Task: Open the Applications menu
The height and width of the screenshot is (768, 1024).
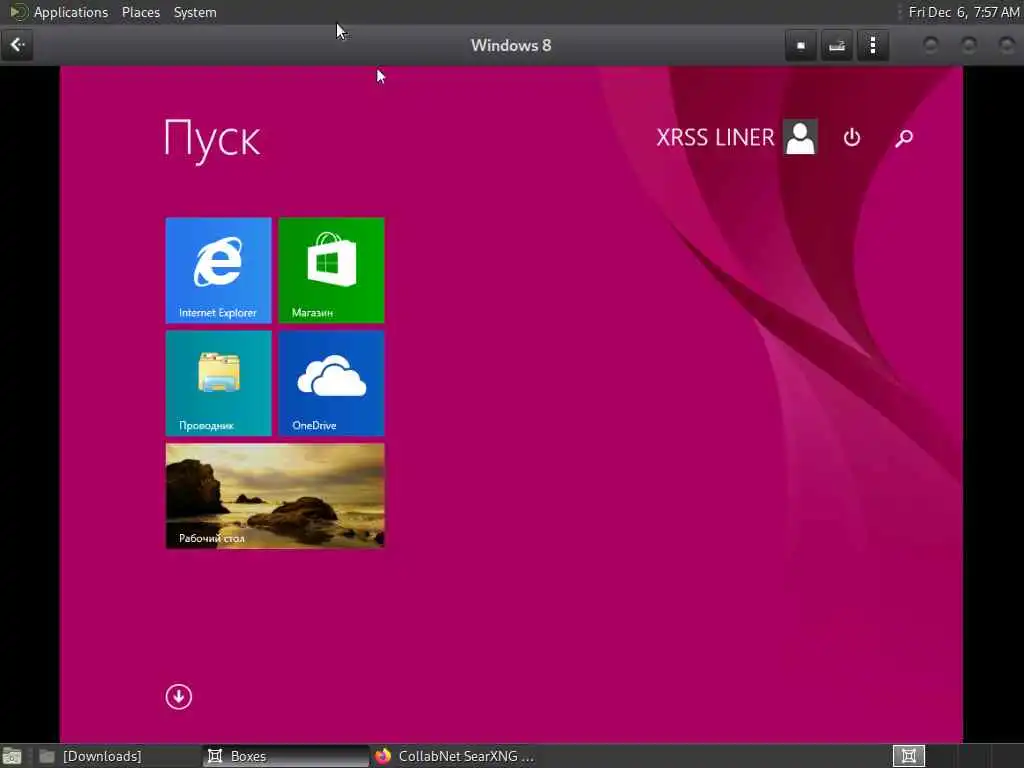Action: point(71,12)
